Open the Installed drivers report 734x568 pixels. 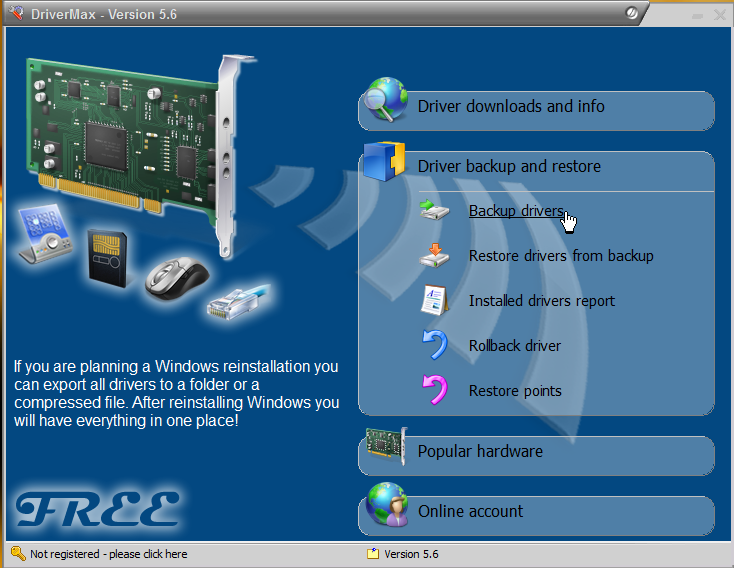coord(542,301)
